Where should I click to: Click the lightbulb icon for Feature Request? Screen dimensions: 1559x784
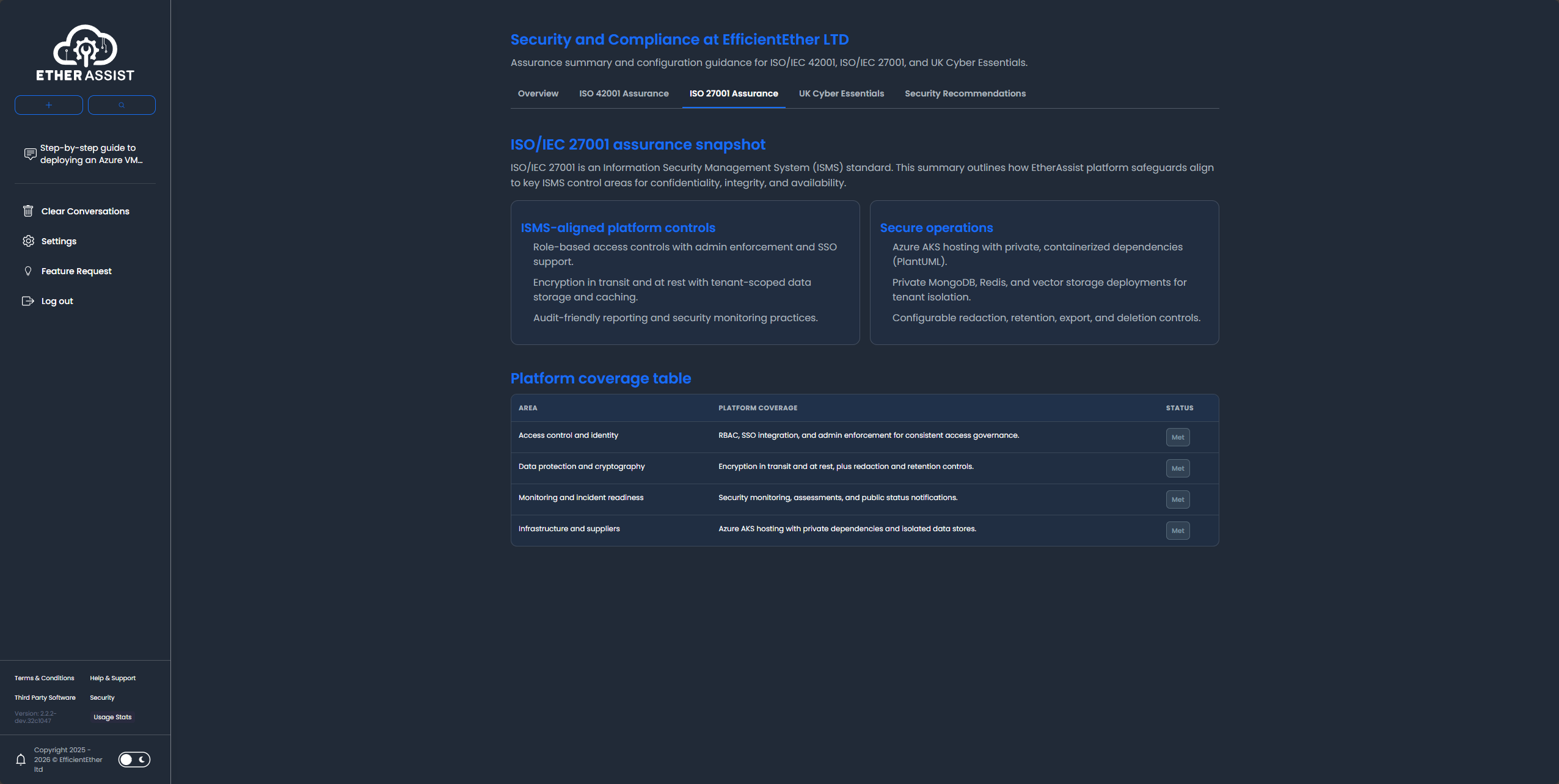[28, 271]
